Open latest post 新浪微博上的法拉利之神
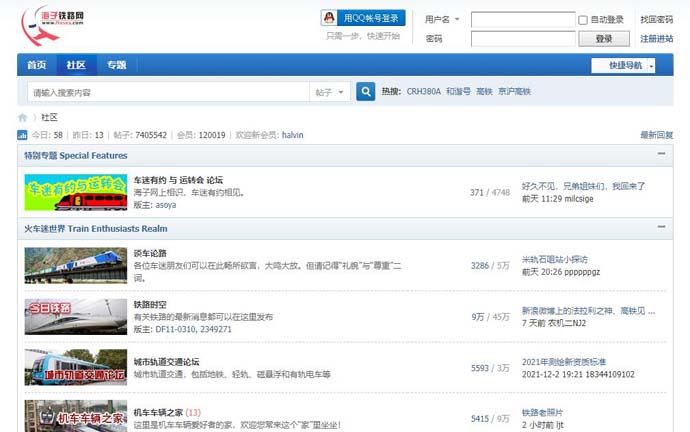690x432 pixels. [x=588, y=311]
